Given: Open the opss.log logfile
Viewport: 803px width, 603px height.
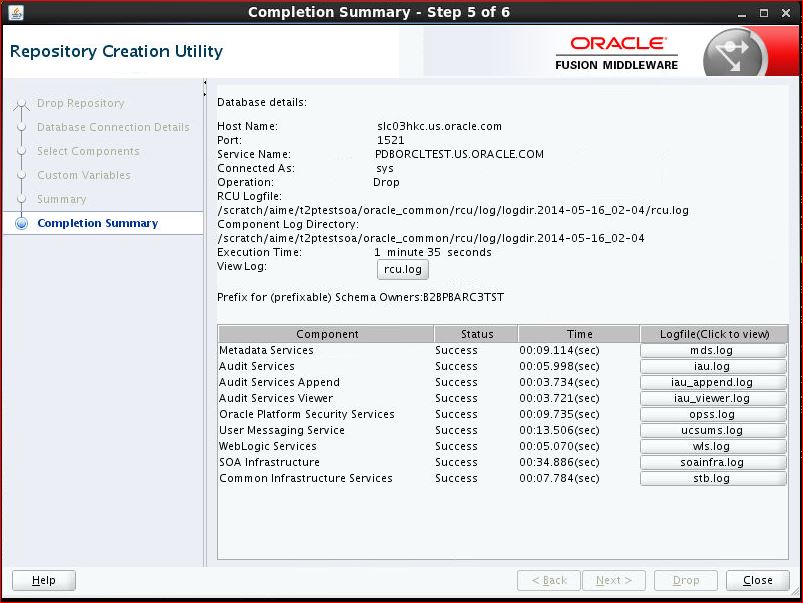Looking at the screenshot, I should point(713,414).
